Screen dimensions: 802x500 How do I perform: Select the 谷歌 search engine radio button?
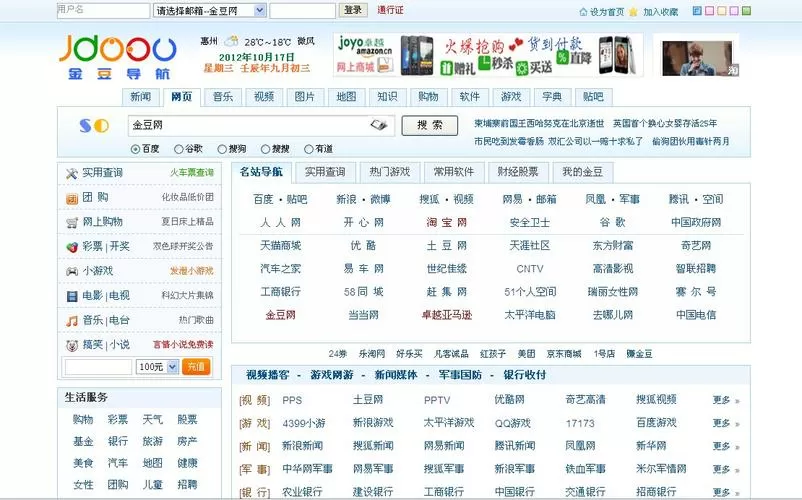[x=179, y=149]
